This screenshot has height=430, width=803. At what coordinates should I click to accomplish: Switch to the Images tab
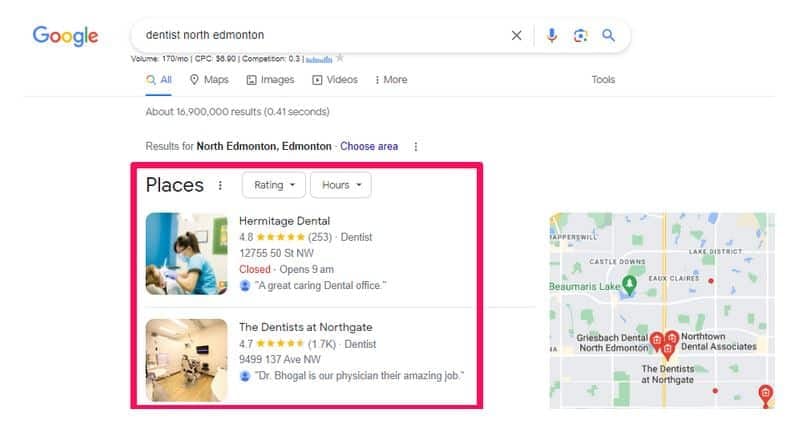click(270, 80)
